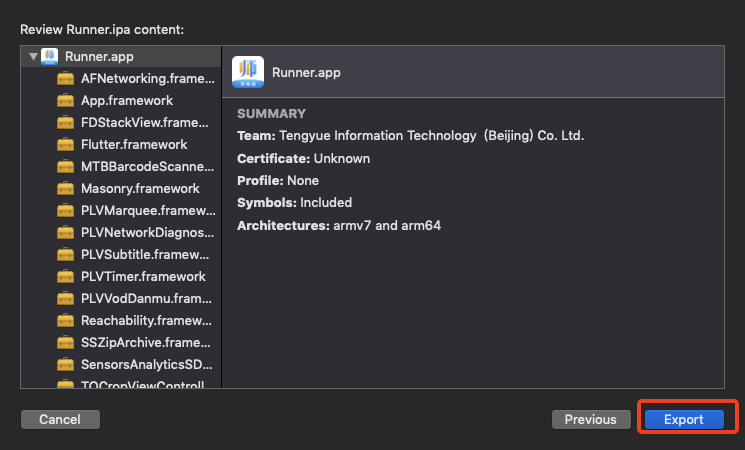The height and width of the screenshot is (450, 745).
Task: Click Flutter.framework briefcase icon
Action: [x=65, y=144]
